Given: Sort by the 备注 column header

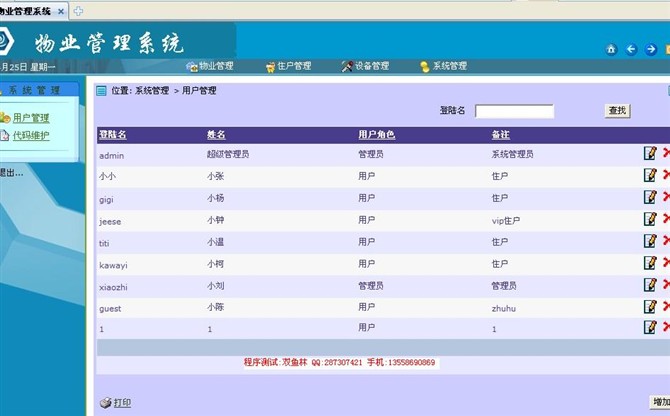Looking at the screenshot, I should point(500,135).
